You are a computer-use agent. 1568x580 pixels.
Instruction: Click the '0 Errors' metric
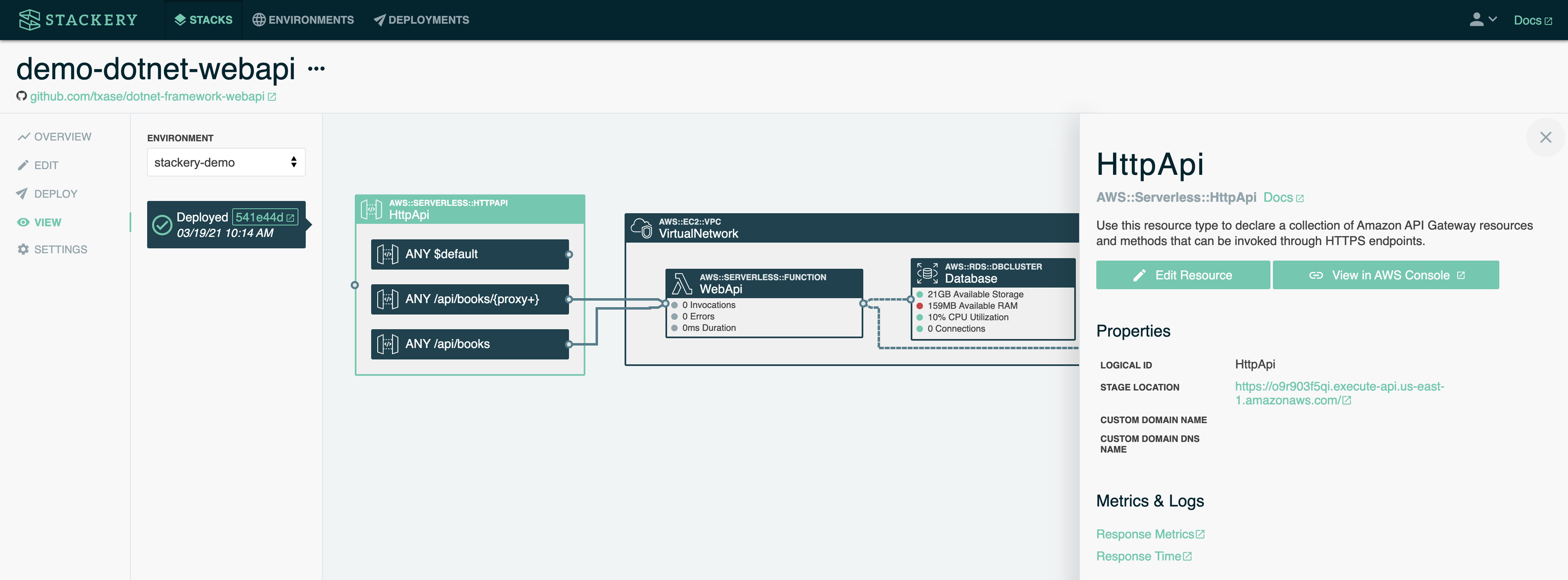point(693,317)
